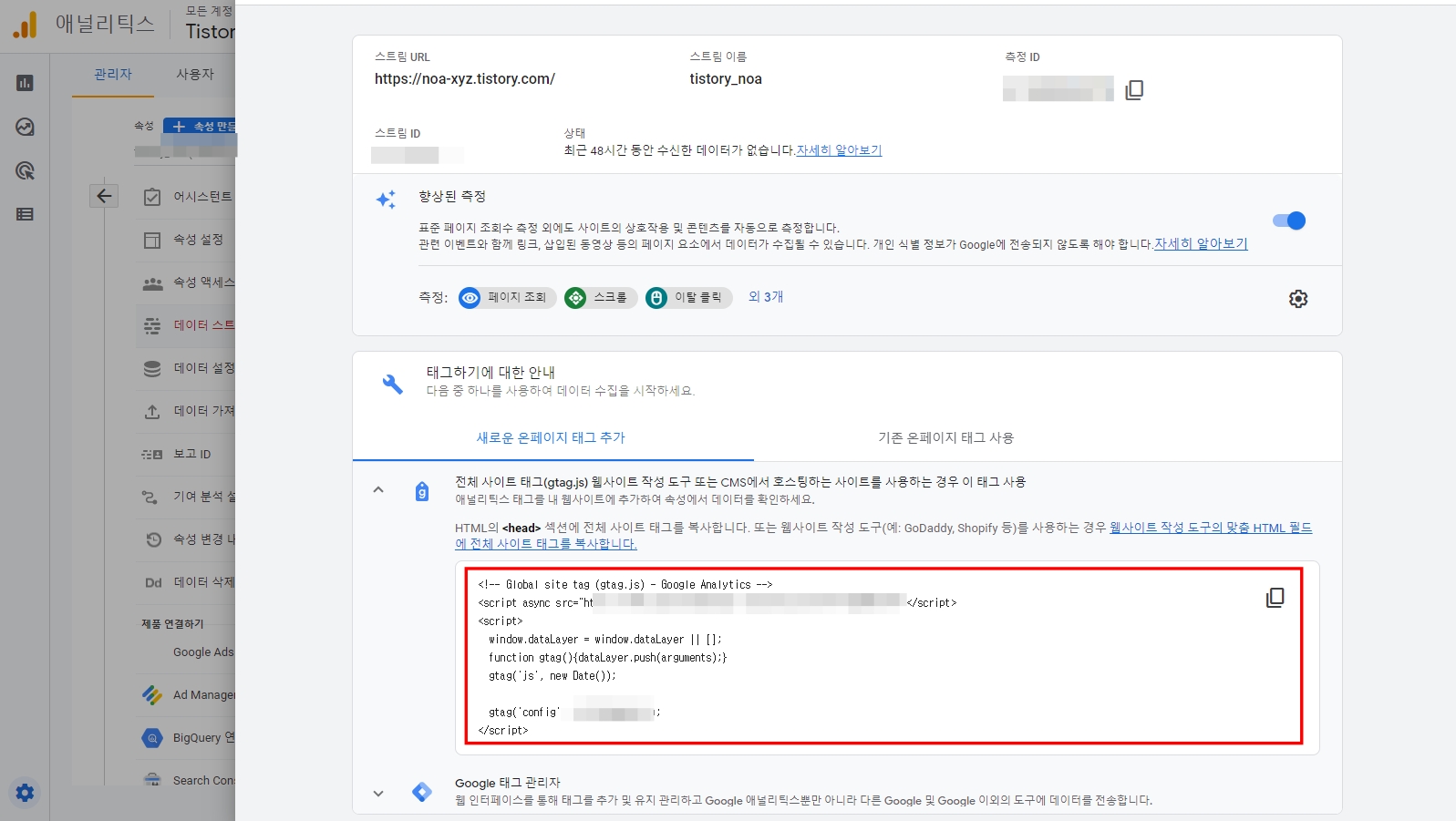The image size is (1456, 821).
Task: Click the 이탈 클릭 measurement chip
Action: coord(688,298)
